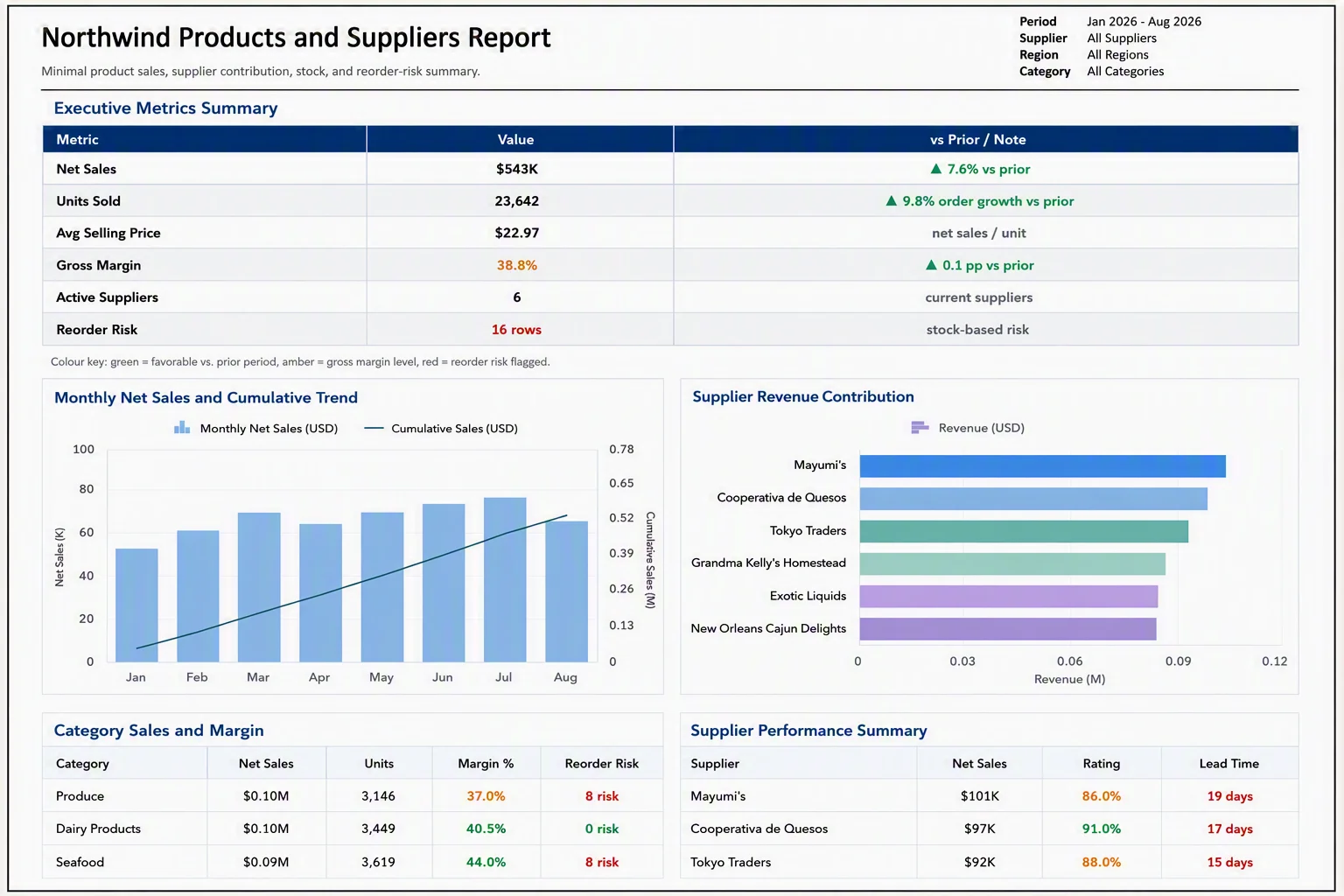
Task: Click the Rating column header
Action: tap(1102, 763)
